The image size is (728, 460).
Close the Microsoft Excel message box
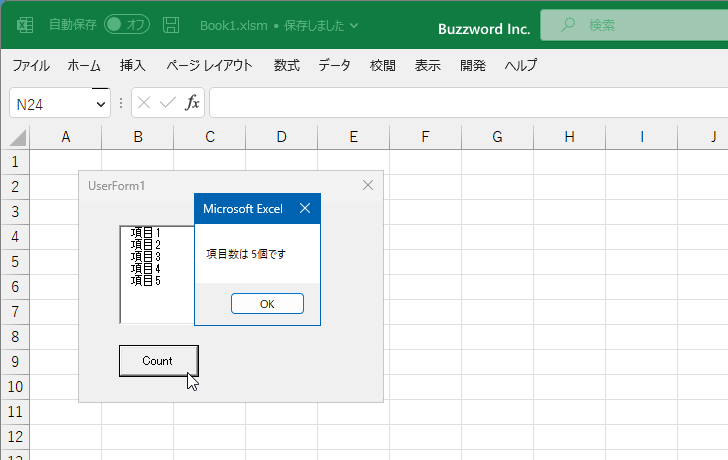pos(305,208)
